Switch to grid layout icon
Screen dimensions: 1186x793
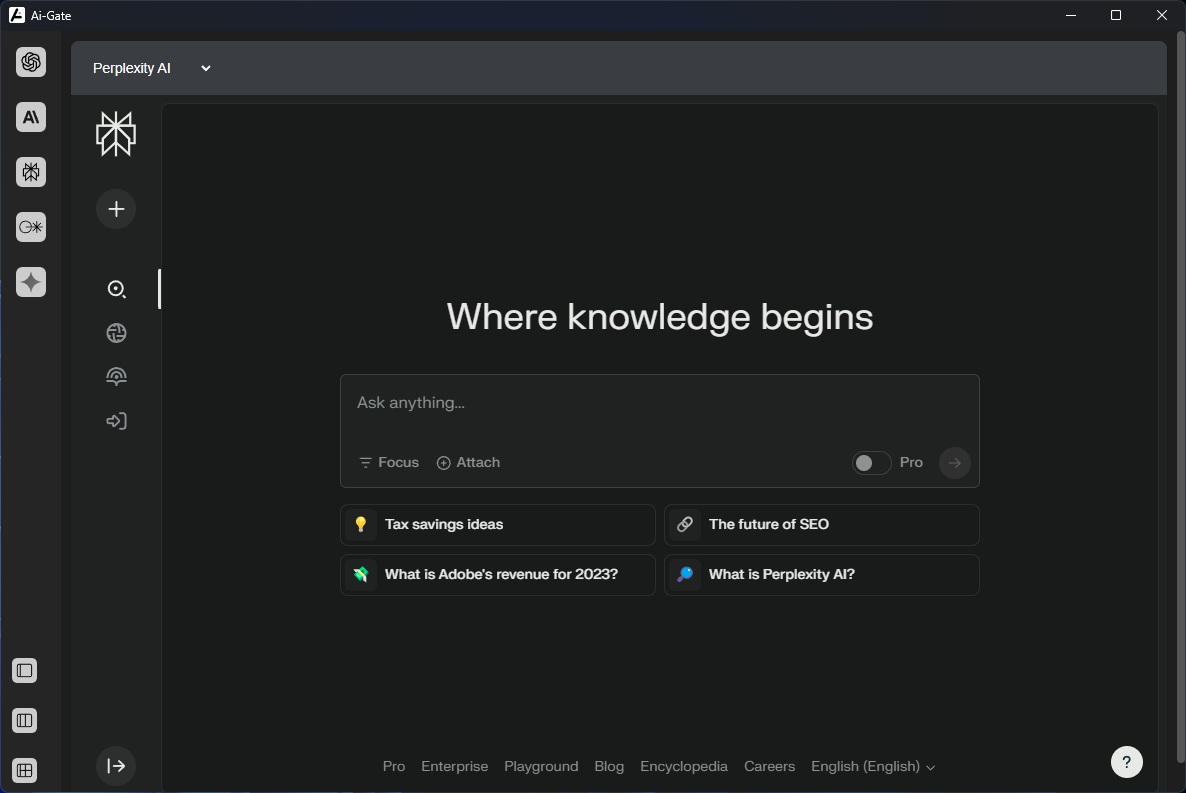[x=24, y=770]
